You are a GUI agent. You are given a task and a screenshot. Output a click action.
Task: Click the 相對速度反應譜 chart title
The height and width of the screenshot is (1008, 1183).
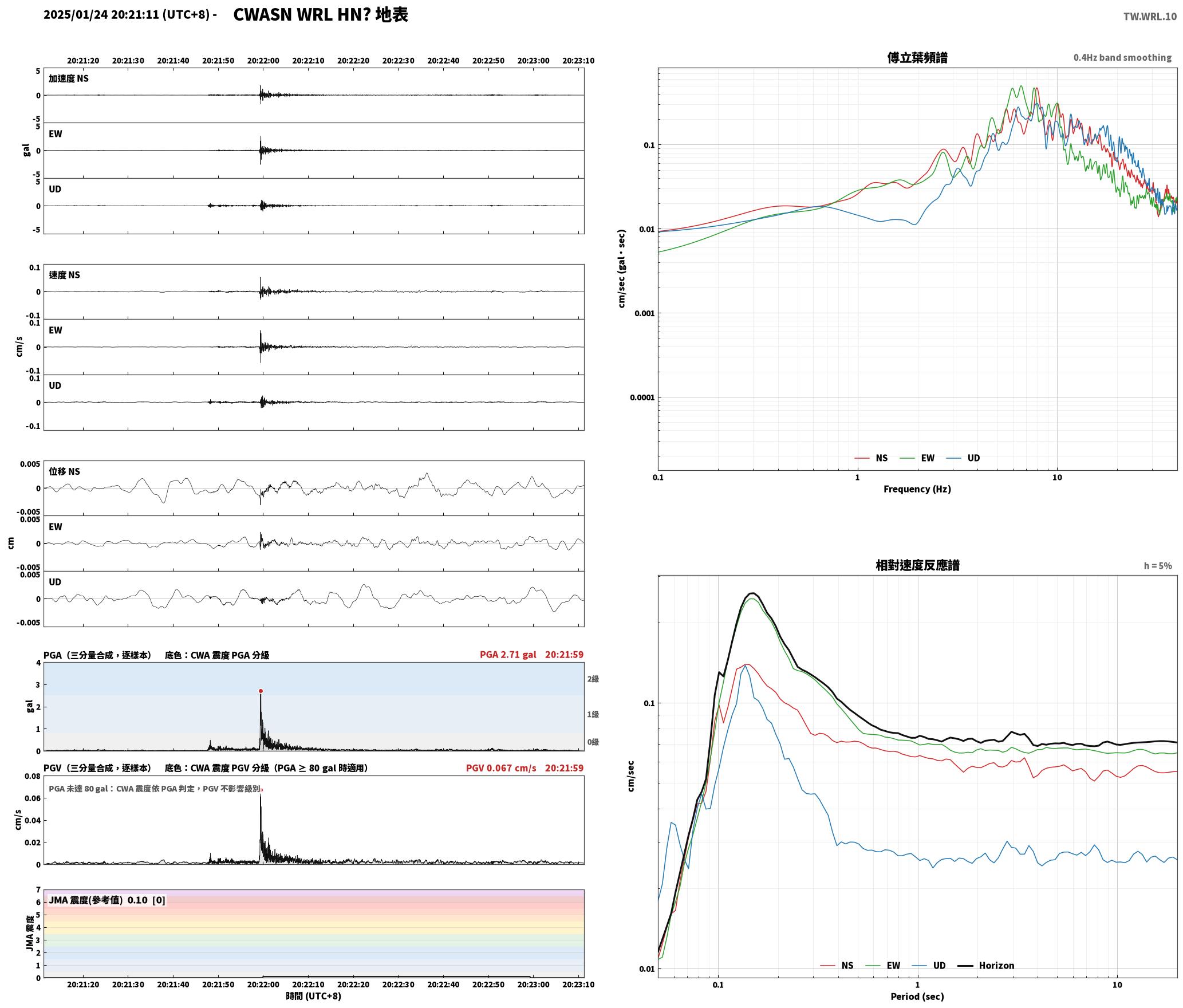tap(917, 565)
